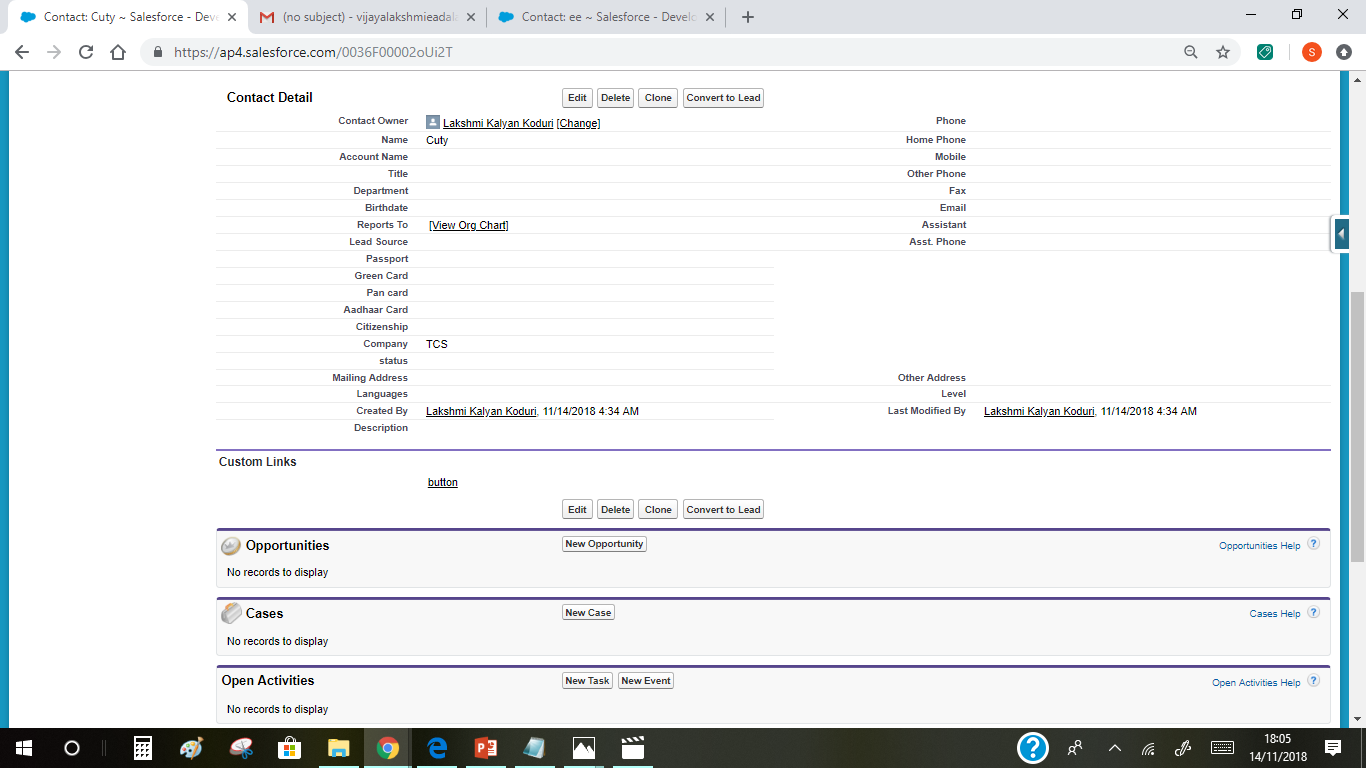
Task: Click the page vertical scrollbar thumb
Action: coord(1357,427)
